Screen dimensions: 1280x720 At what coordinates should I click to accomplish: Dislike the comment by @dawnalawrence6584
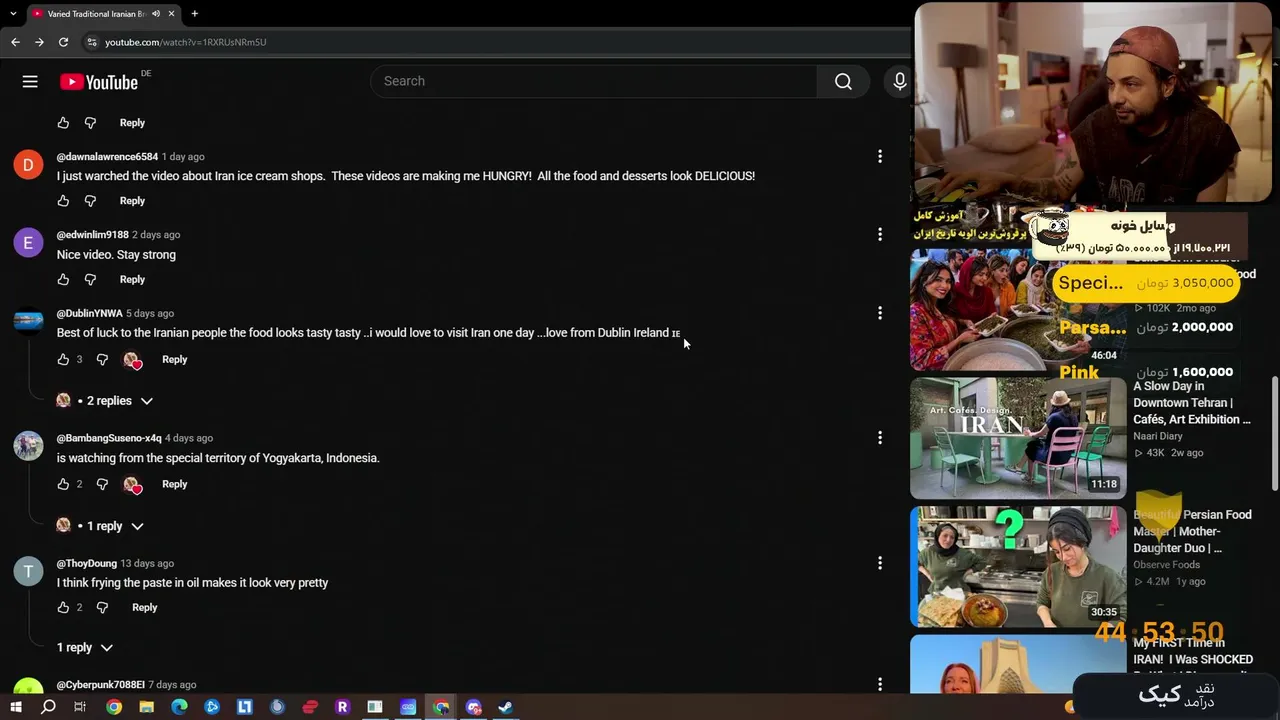coord(90,201)
